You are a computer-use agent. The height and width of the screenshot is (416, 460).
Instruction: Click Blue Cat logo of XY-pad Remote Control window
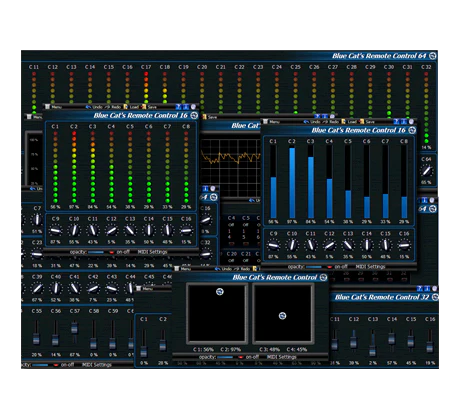[x=323, y=277]
